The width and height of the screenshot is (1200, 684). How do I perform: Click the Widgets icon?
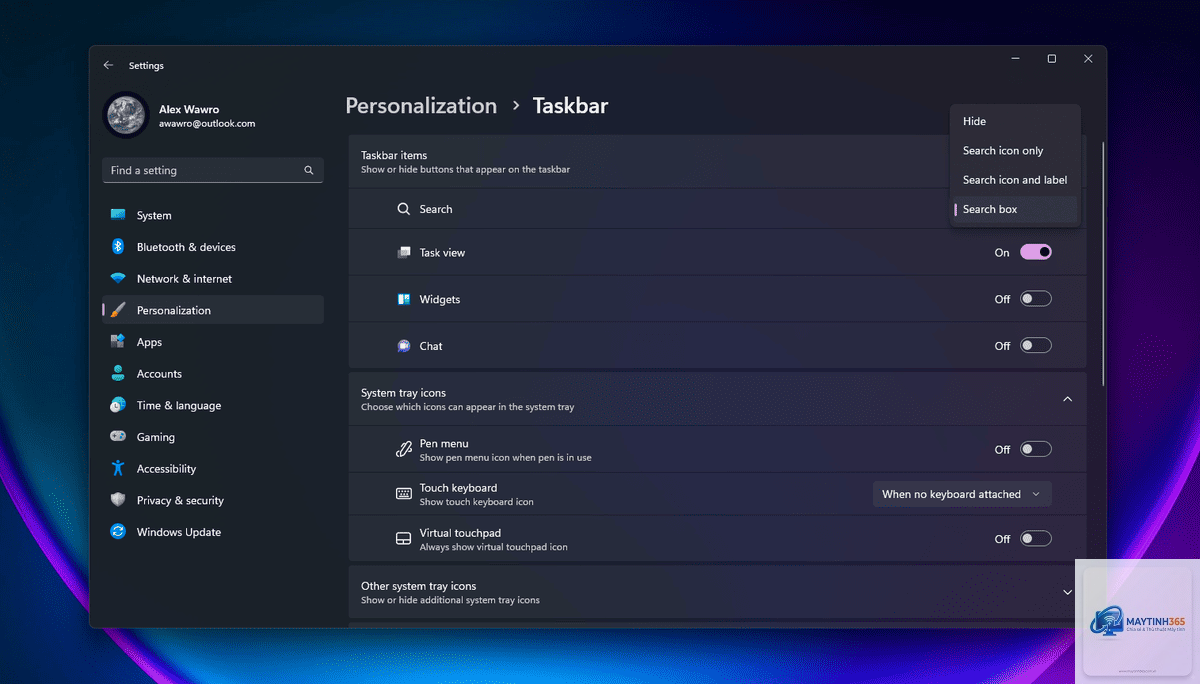pos(404,299)
